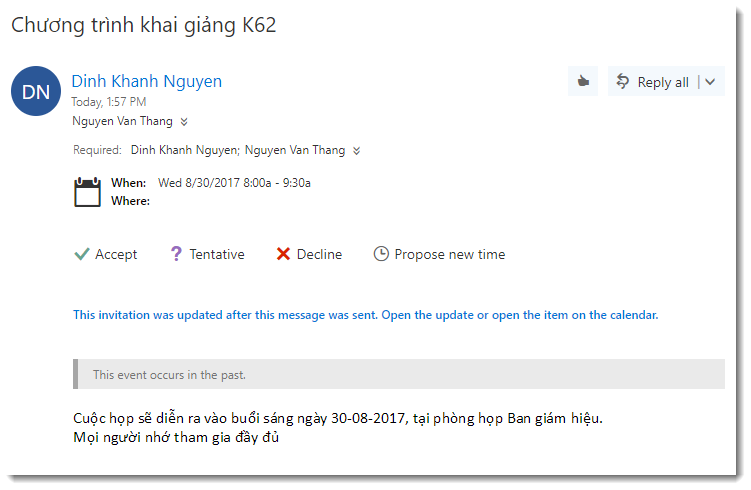The width and height of the screenshot is (751, 490).
Task: Click the thumbs-up like icon
Action: 582,82
